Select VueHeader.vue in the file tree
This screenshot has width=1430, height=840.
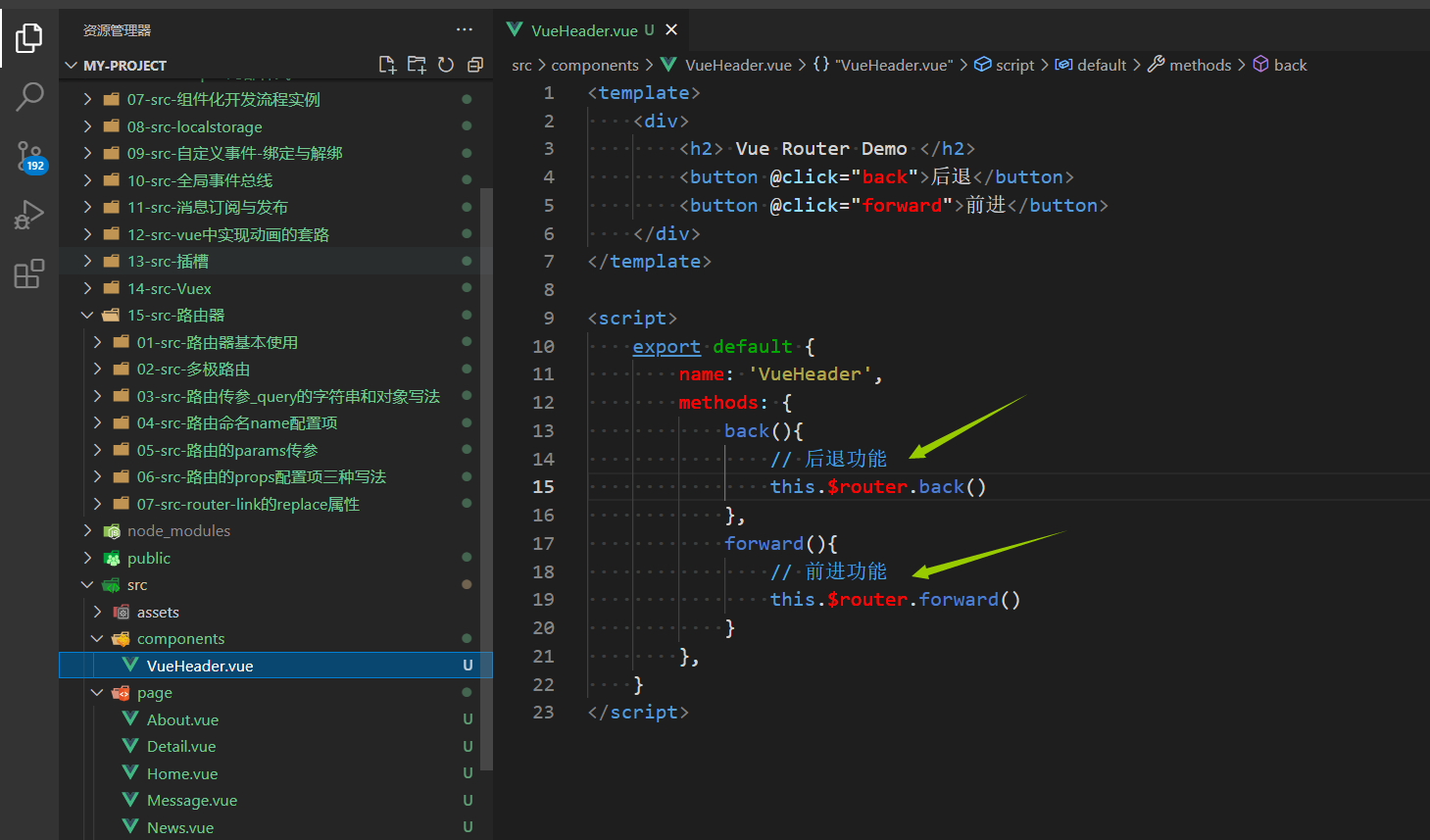(x=275, y=666)
